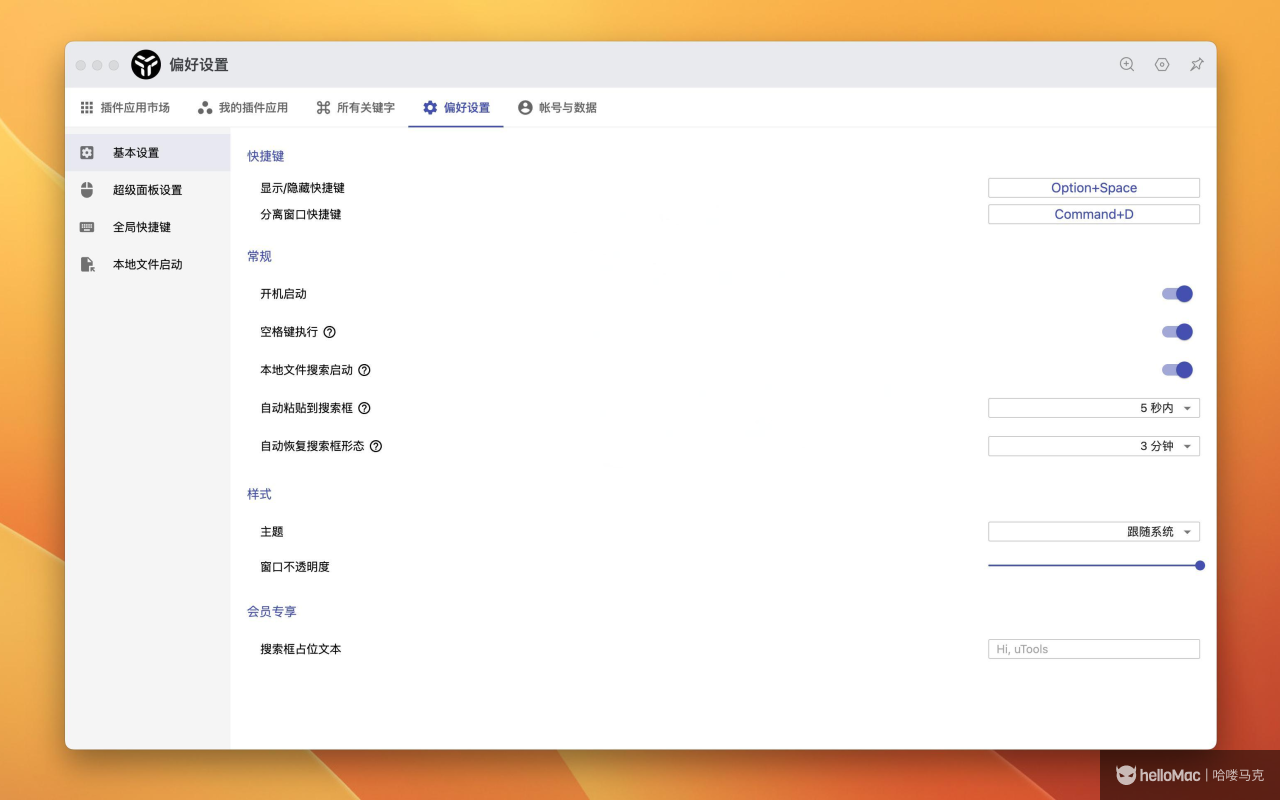The image size is (1280, 800).
Task: Open the 自动粘贴到搜索框 5 秒内 dropdown
Action: (x=1094, y=408)
